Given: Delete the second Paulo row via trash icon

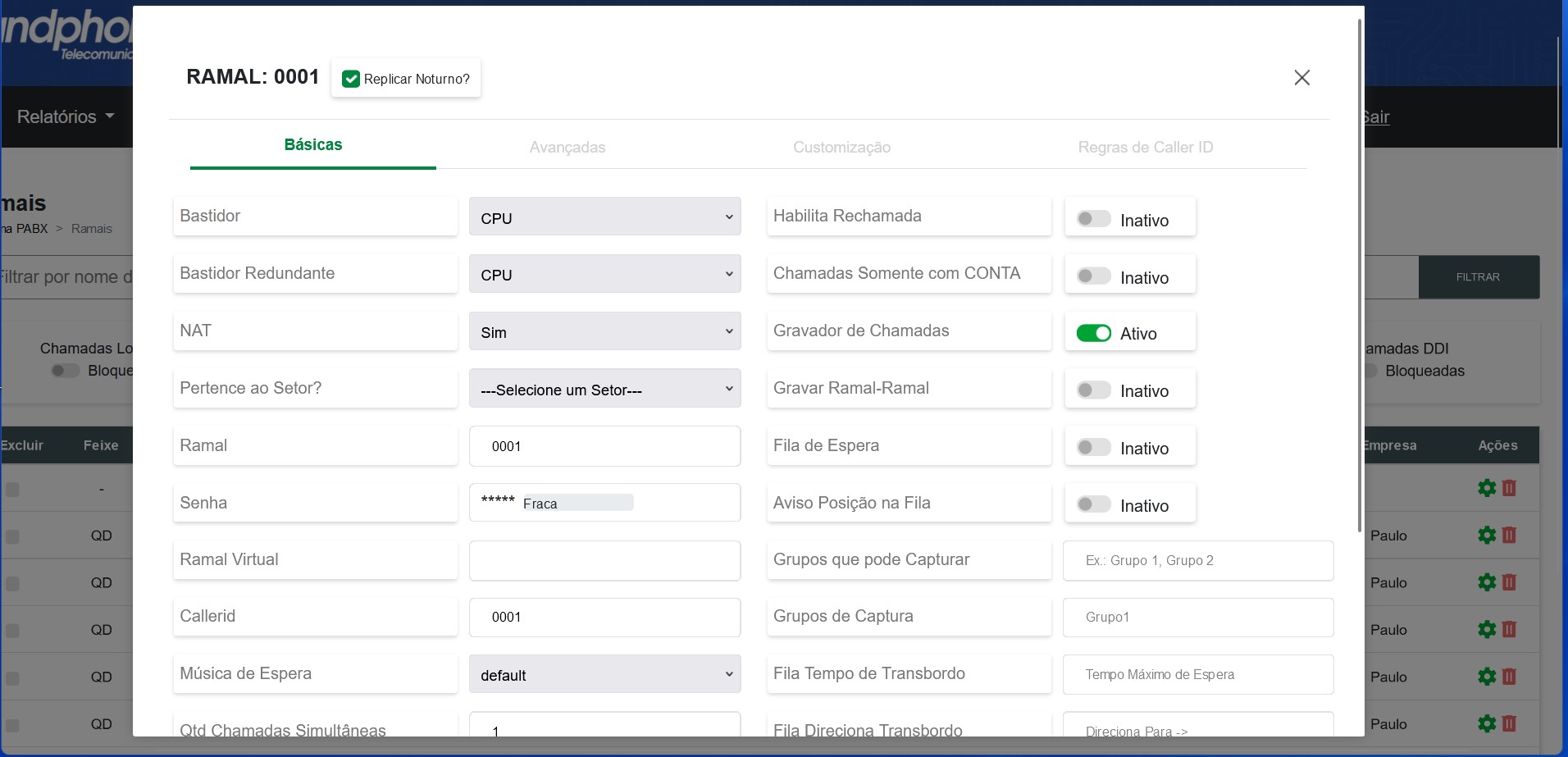Looking at the screenshot, I should point(1509,582).
